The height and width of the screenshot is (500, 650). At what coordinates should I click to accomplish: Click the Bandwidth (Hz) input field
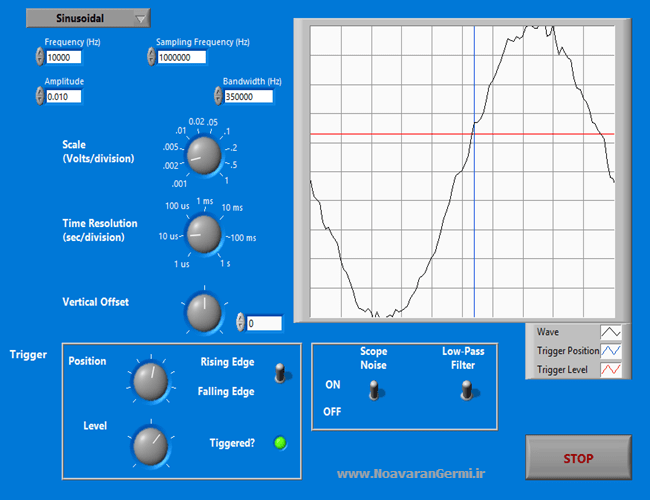click(248, 97)
